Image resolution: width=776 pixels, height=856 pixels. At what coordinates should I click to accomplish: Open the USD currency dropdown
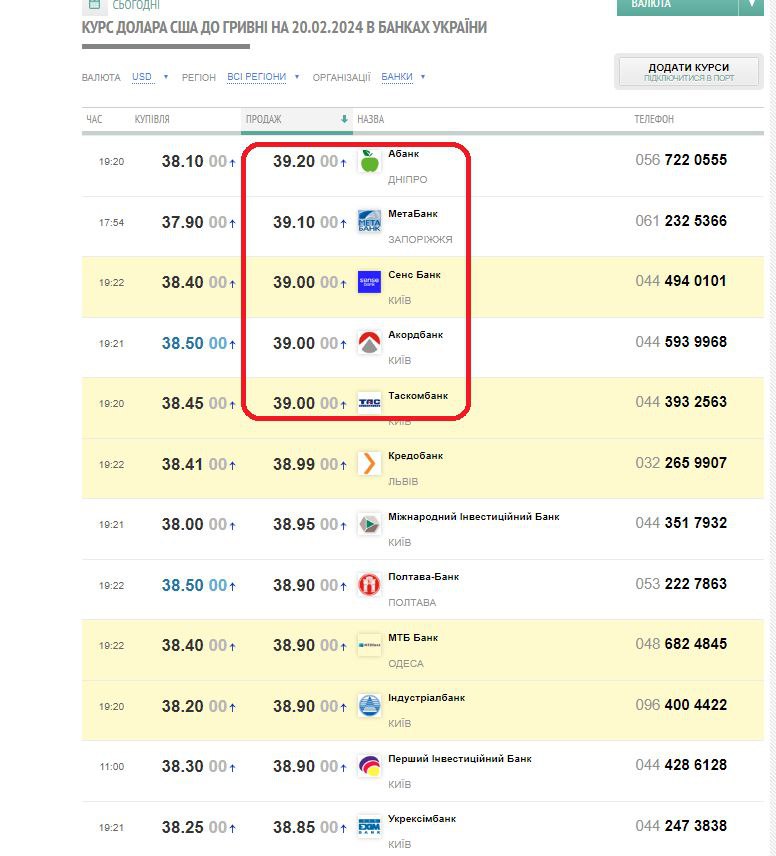point(150,77)
